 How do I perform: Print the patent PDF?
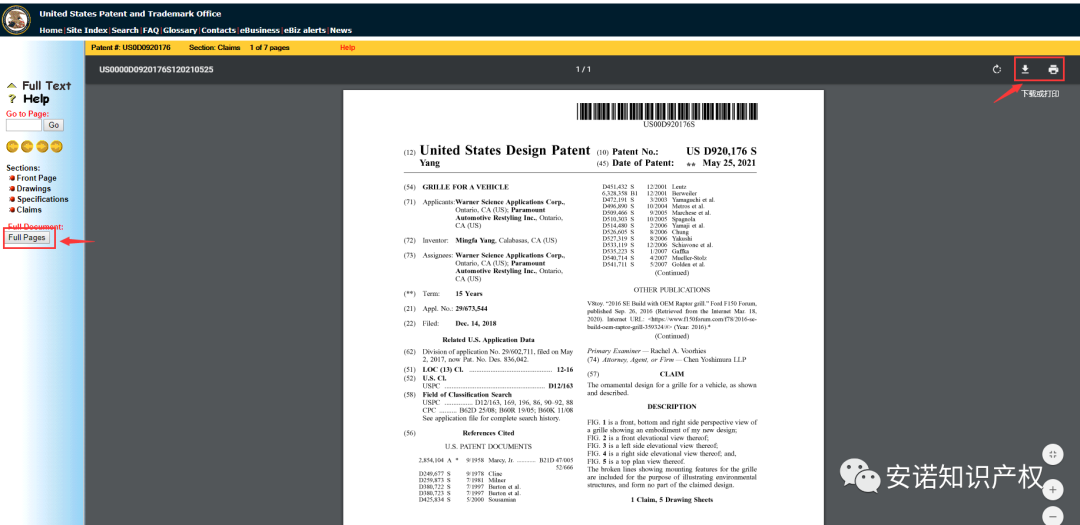pyautogui.click(x=1053, y=70)
